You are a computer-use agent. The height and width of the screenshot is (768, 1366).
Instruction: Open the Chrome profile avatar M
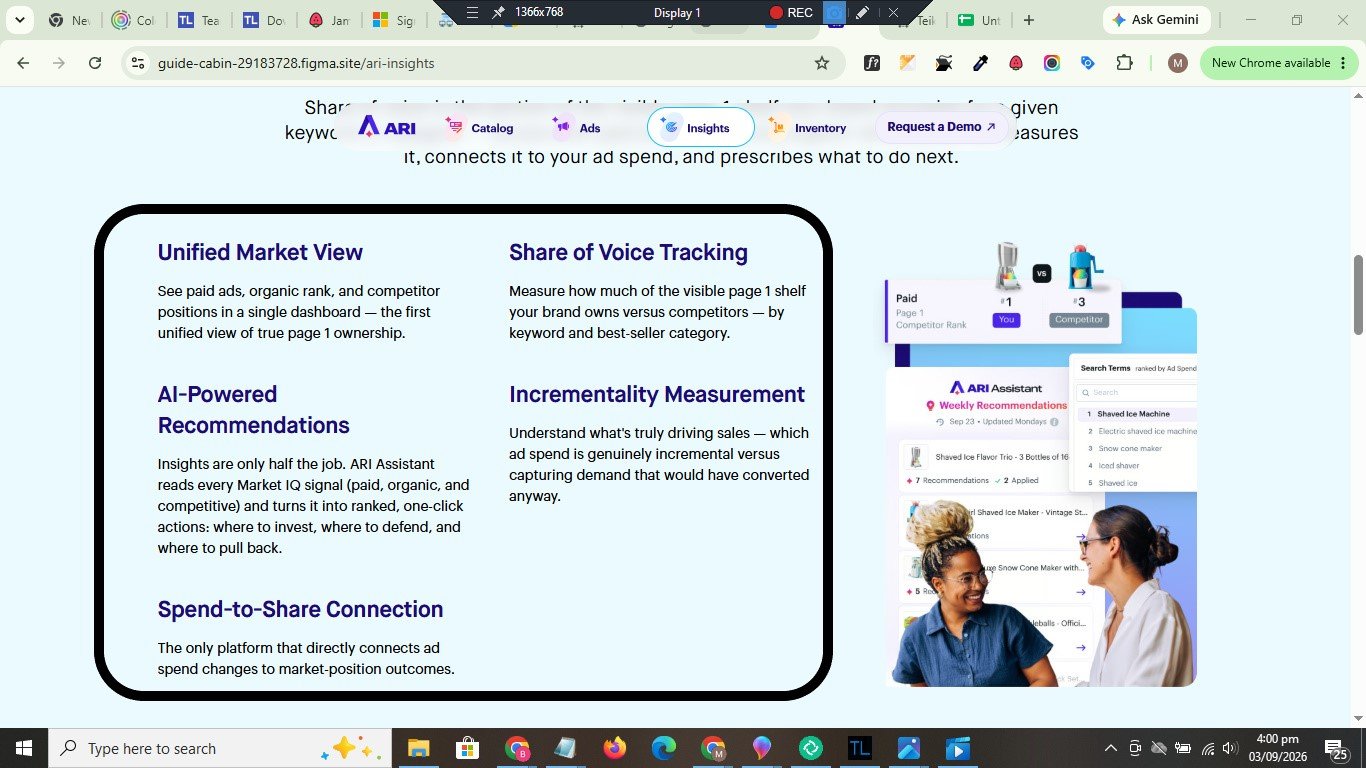point(1178,63)
